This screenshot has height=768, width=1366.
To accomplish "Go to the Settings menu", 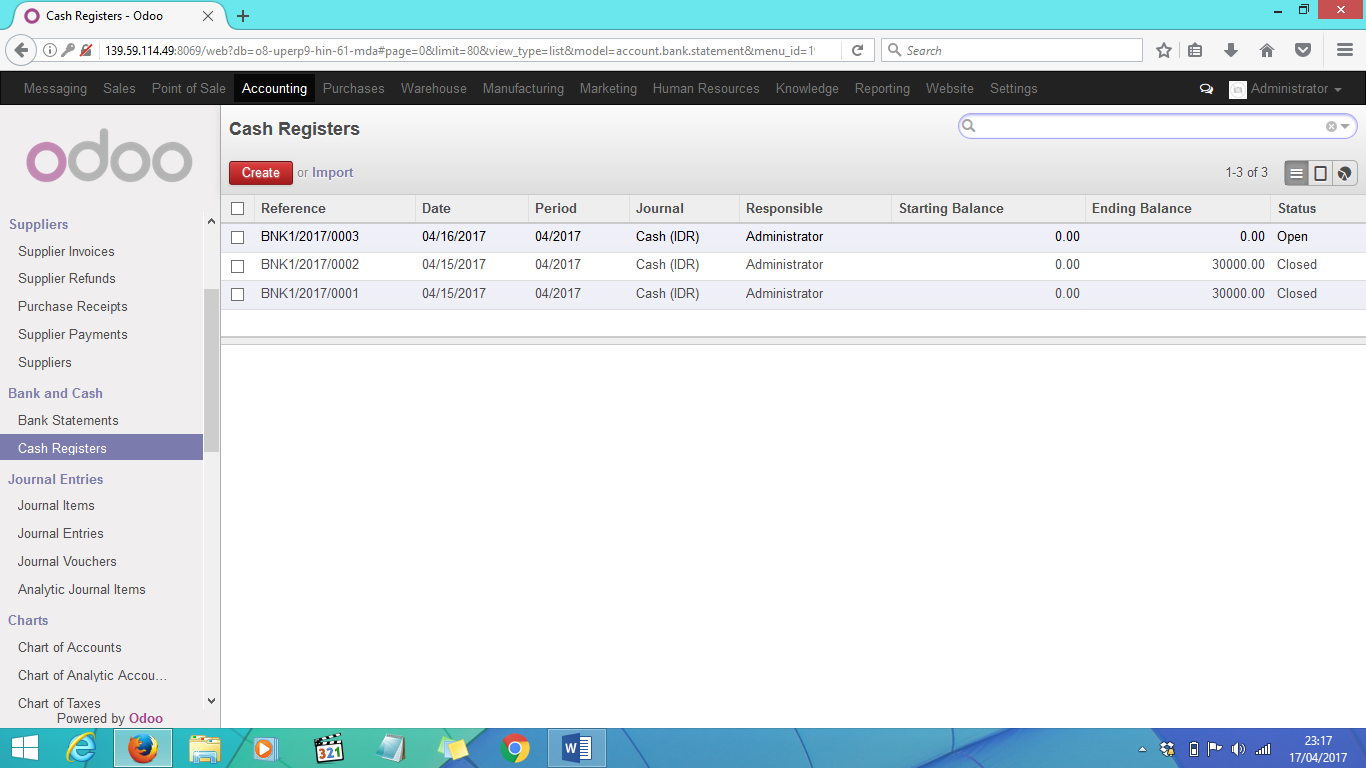I will [1014, 88].
